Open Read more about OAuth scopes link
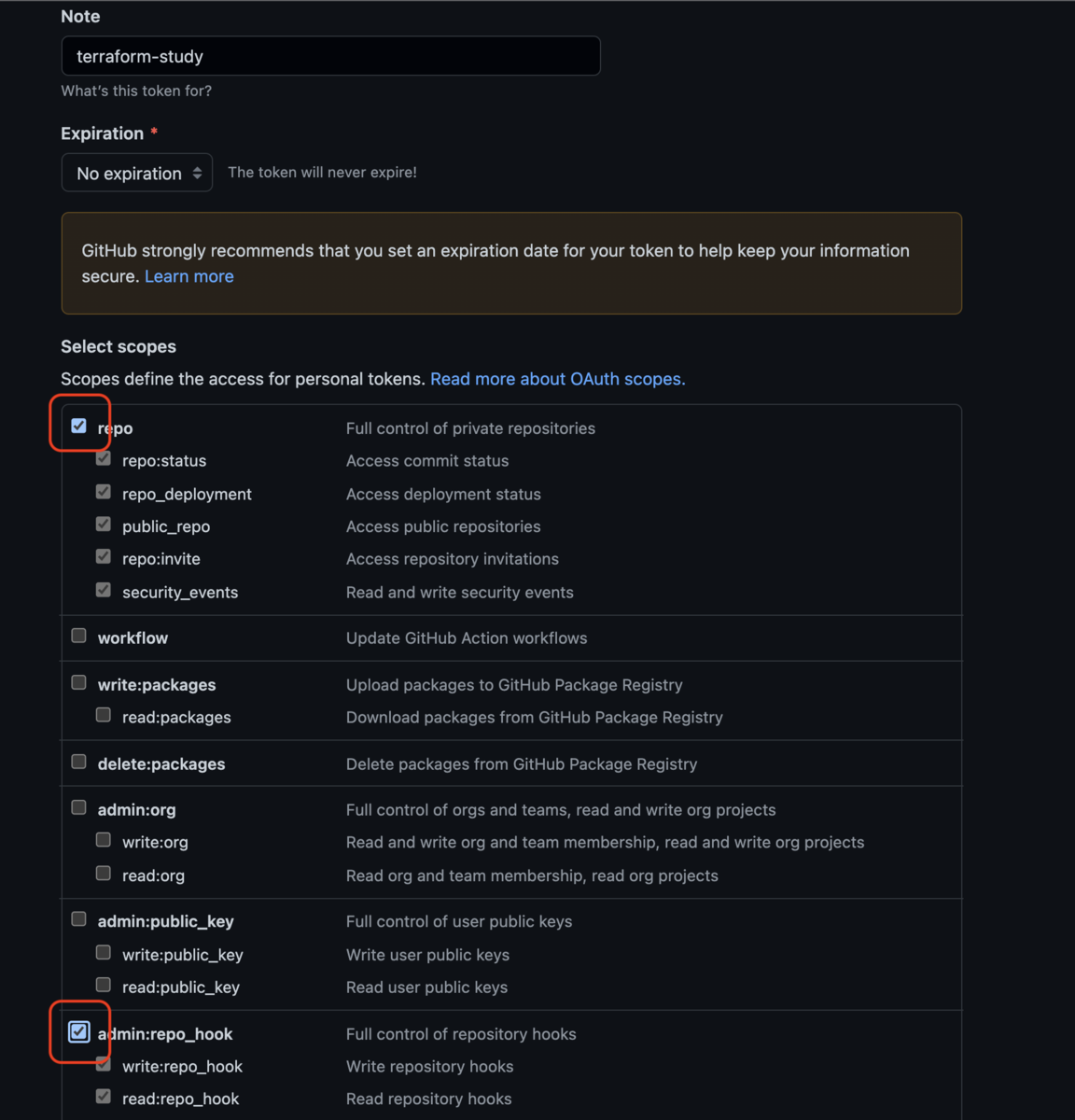 tap(558, 379)
